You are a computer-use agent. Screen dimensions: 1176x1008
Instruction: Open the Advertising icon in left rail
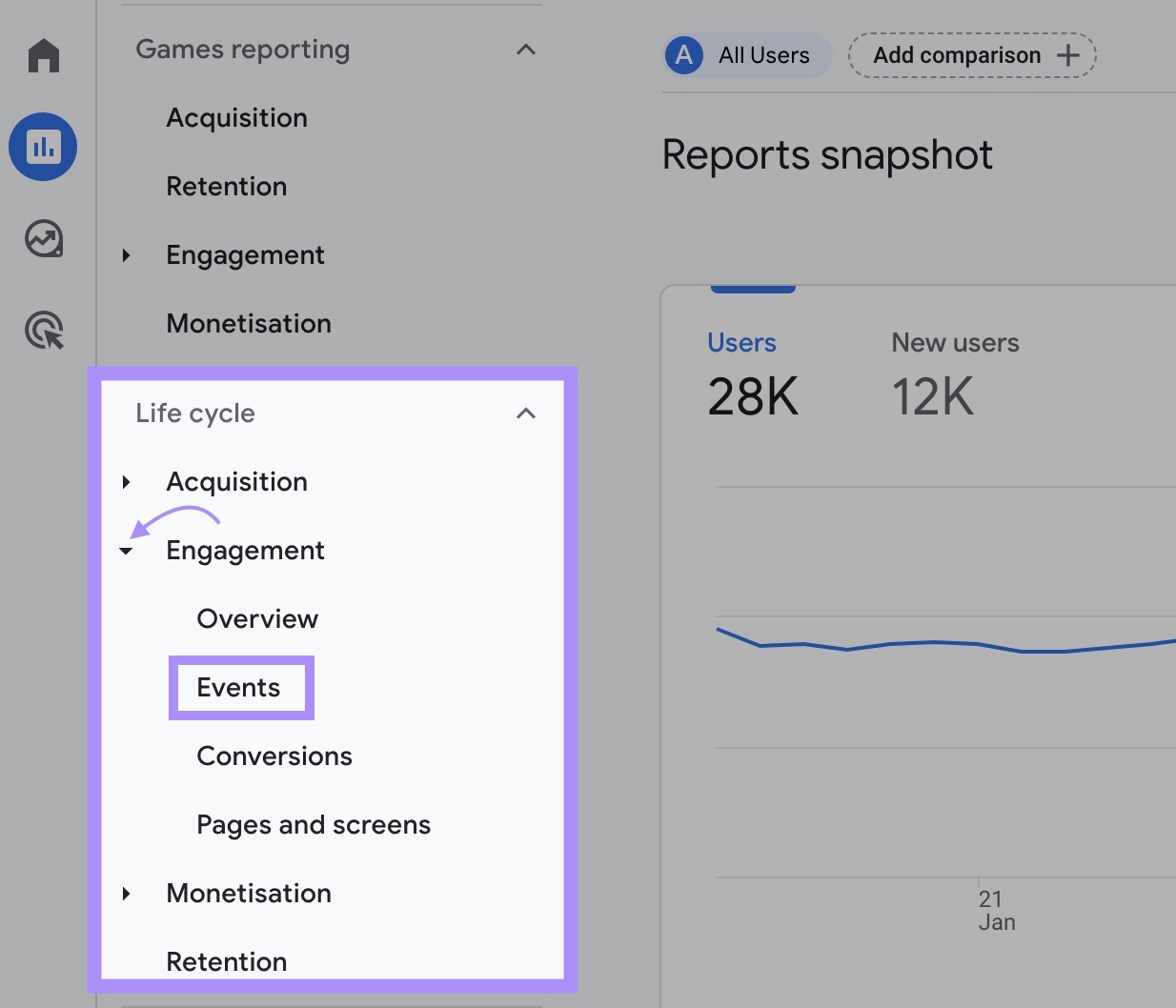click(43, 331)
